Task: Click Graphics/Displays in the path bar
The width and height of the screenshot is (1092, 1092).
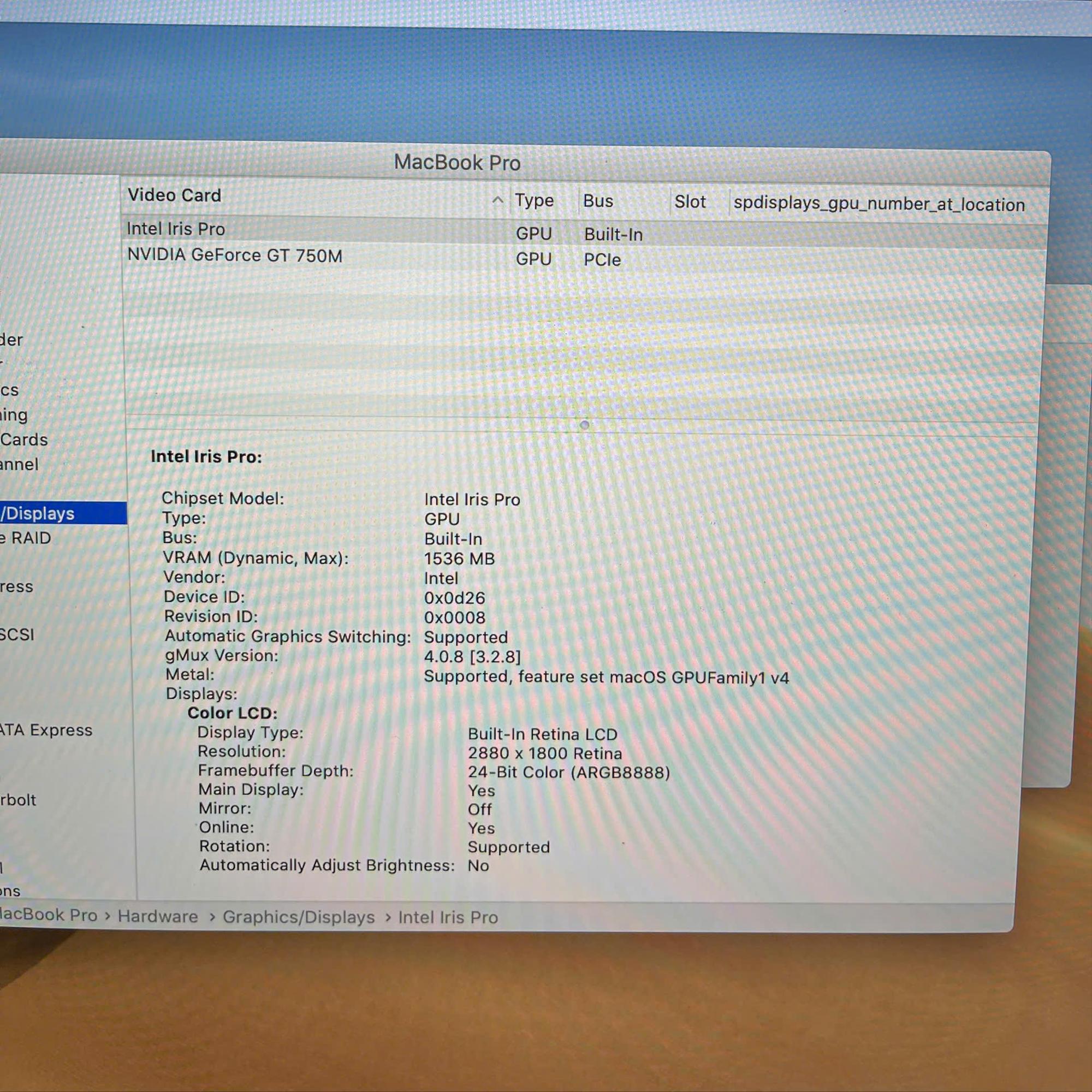Action: pos(299,917)
